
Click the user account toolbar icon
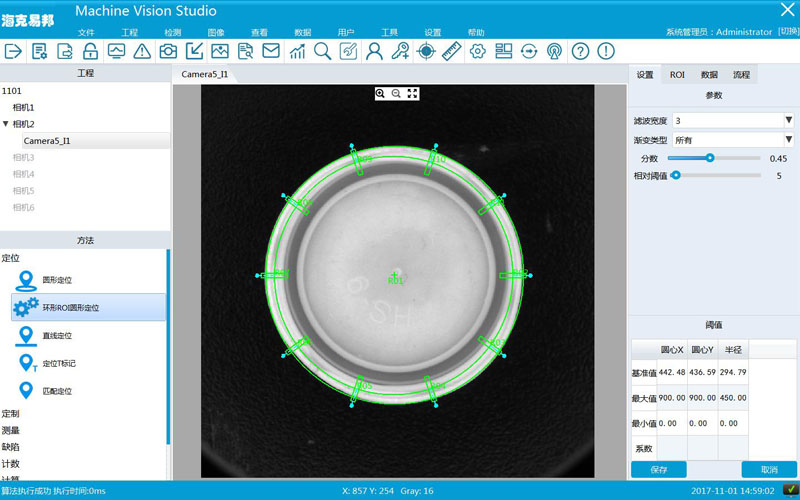(374, 51)
